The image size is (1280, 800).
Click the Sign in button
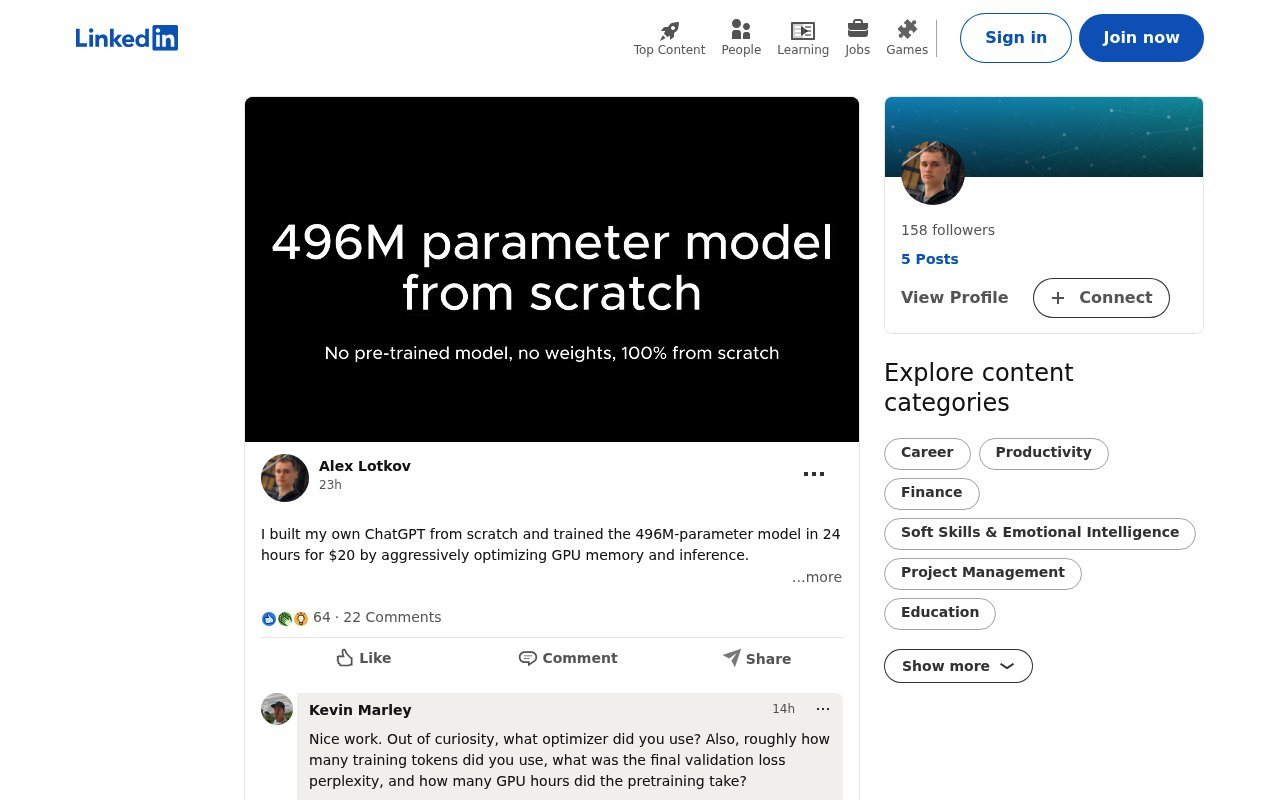[1016, 38]
